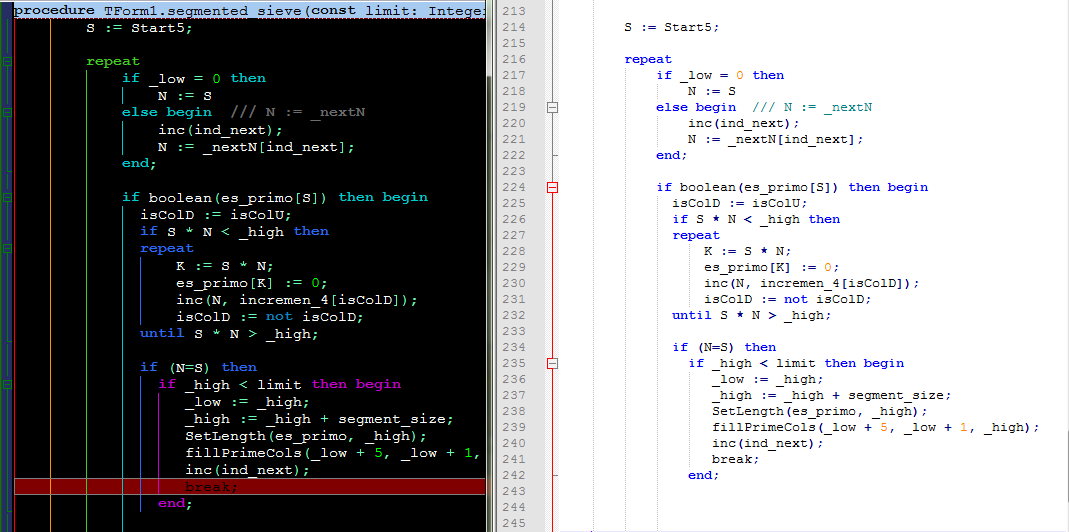The height and width of the screenshot is (532, 1069).
Task: Click '_low := _high;' on line 236
Action: click(x=768, y=379)
